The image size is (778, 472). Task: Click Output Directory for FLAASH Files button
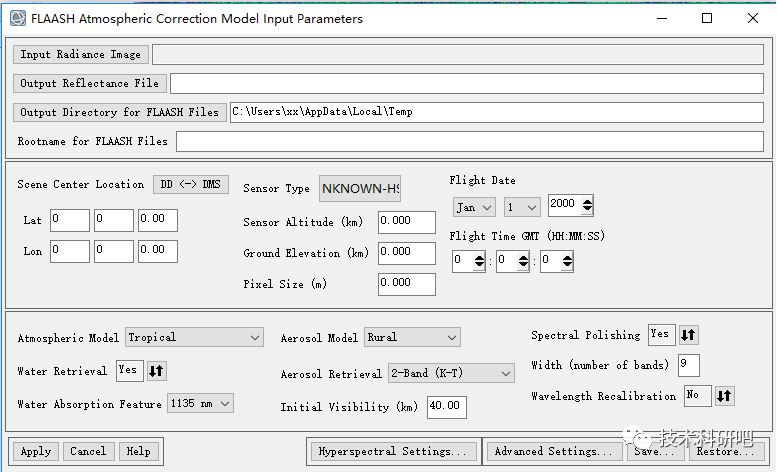[x=120, y=112]
